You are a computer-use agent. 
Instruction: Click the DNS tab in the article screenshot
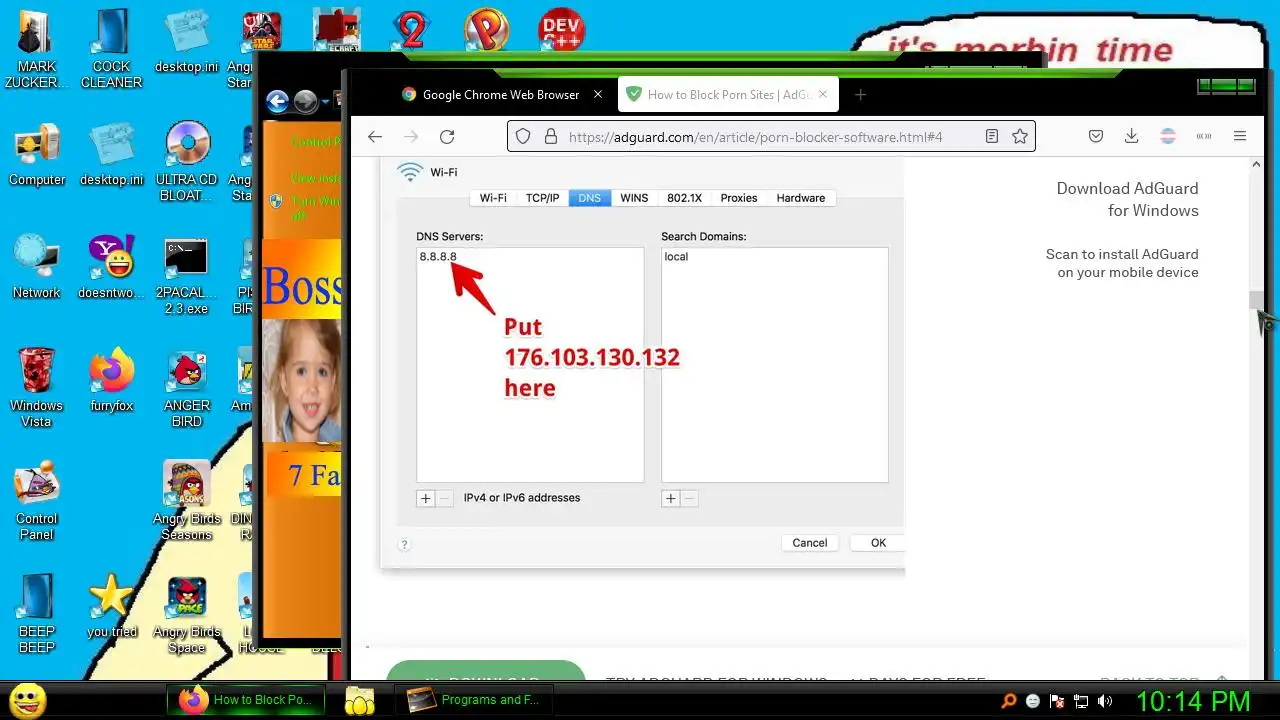point(590,198)
